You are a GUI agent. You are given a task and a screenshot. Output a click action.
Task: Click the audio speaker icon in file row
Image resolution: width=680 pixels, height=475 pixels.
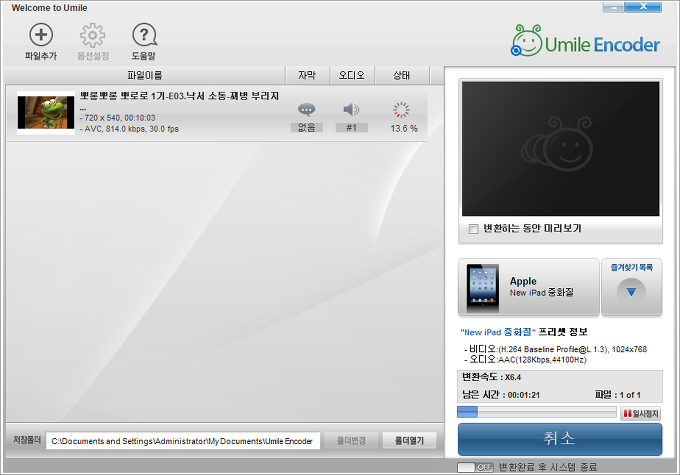point(351,110)
